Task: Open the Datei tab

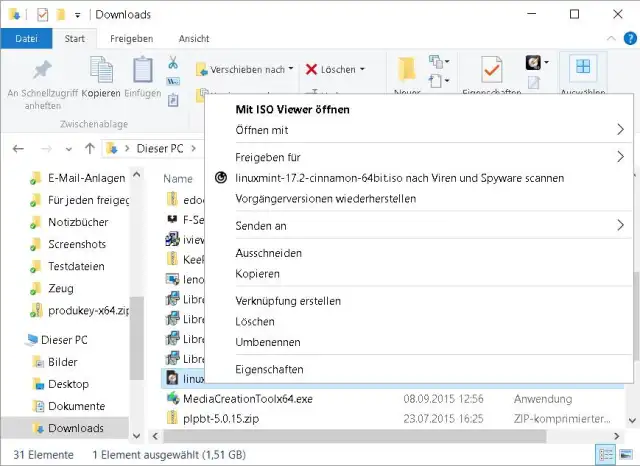Action: pos(25,39)
